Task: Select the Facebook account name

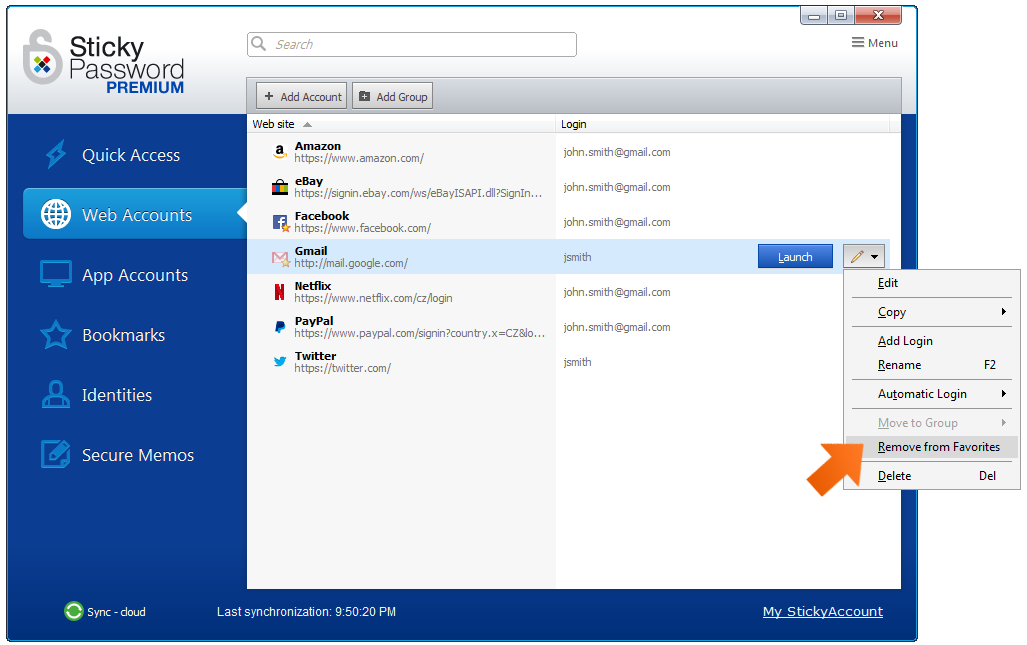Action: click(322, 215)
